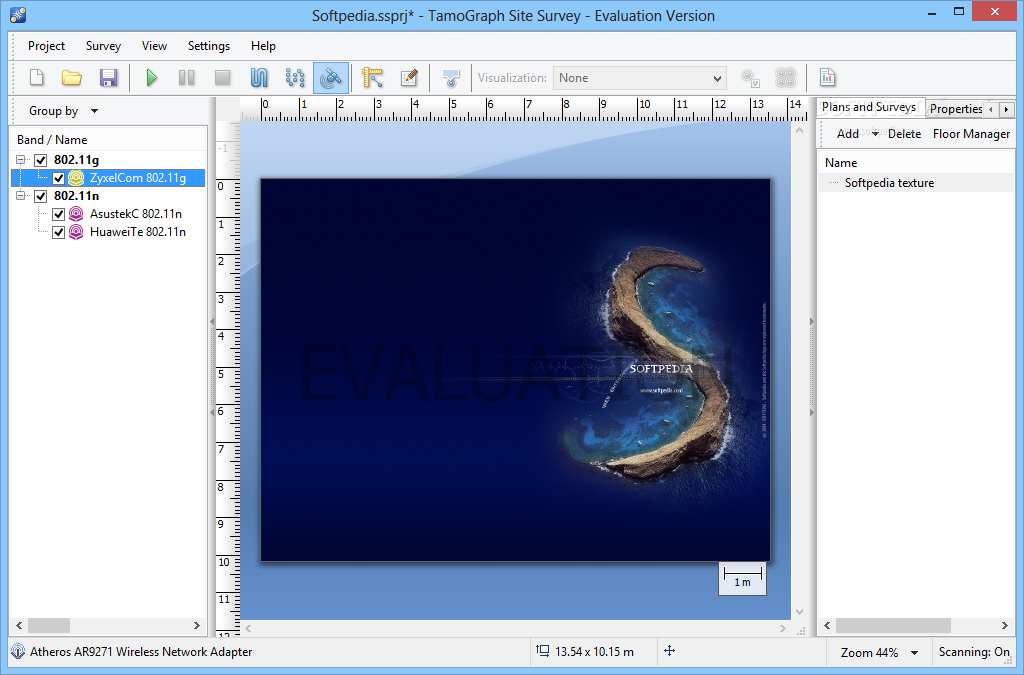Open the Add dropdown arrow in Plans panel
1024x675 pixels.
875,134
